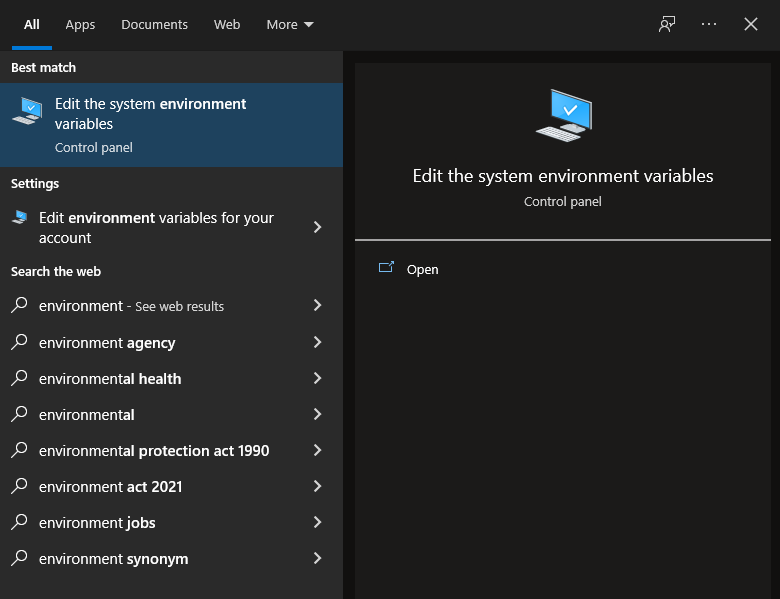Click the large computer icon in preview pane
This screenshot has height=599, width=780.
[563, 115]
